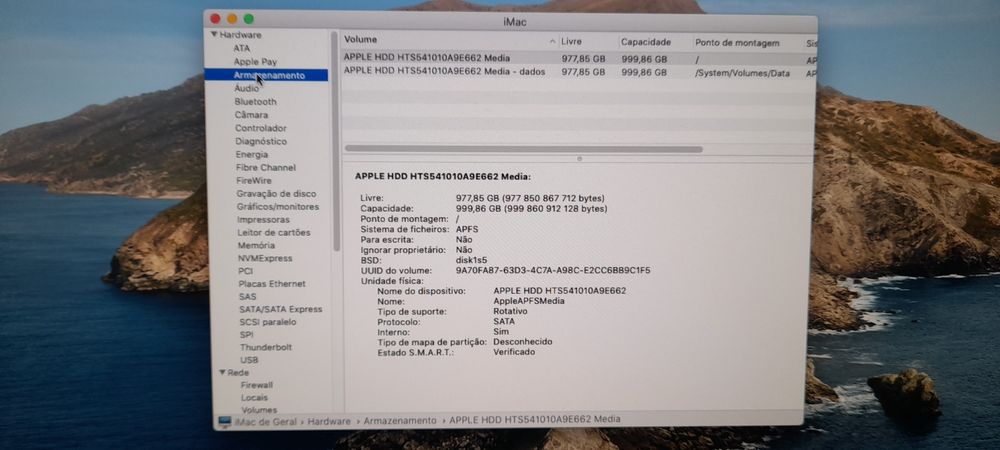Click the S.M.A.R.T. status 'Verificado'
Viewport: 1000px width, 450px height.
click(514, 352)
